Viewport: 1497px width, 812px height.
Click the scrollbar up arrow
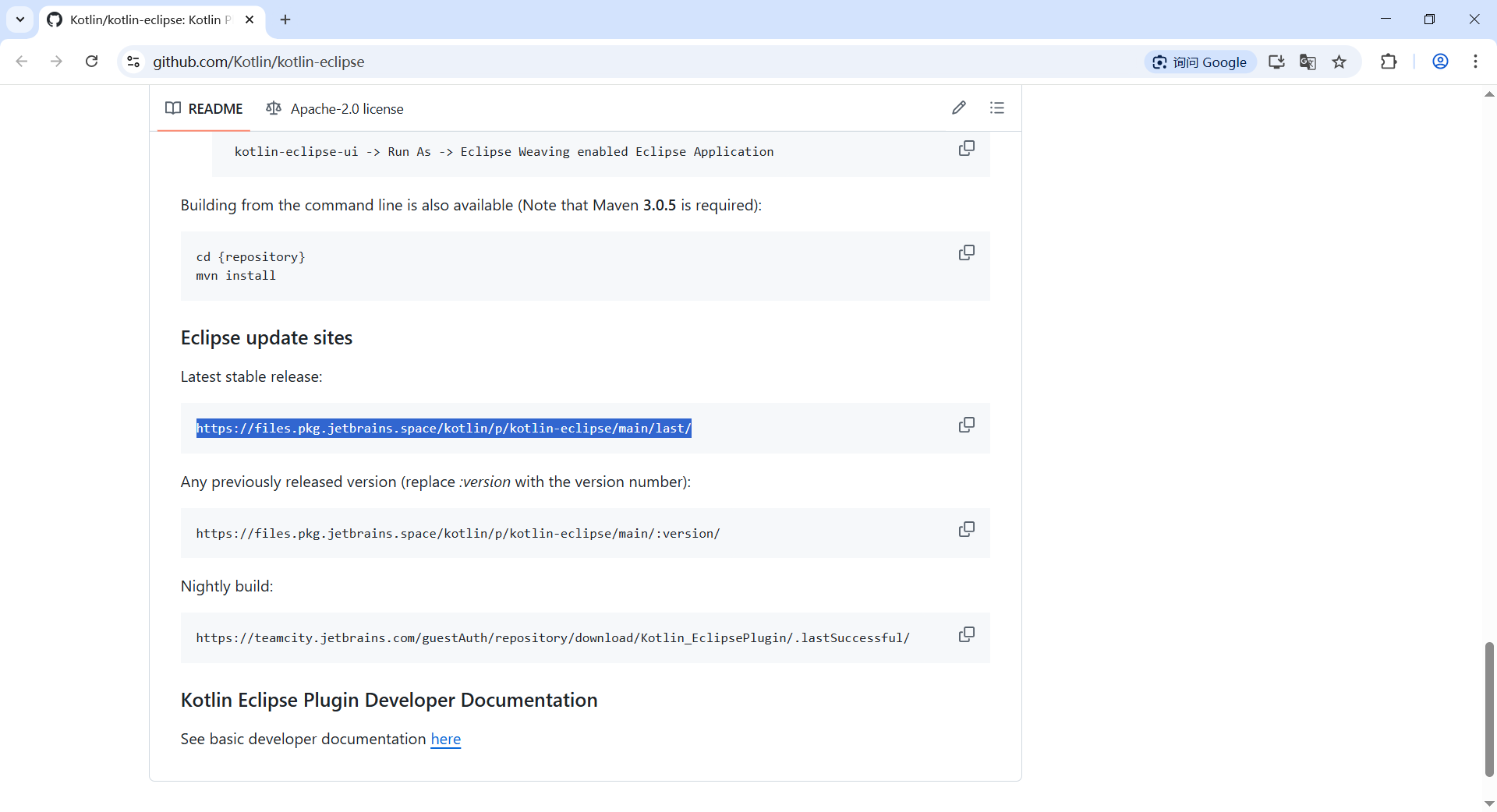pyautogui.click(x=1489, y=94)
